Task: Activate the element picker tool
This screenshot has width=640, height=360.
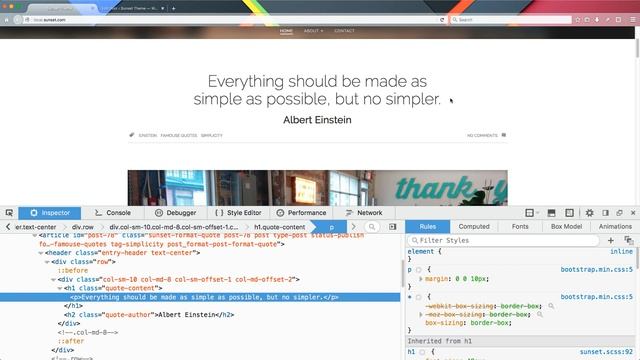Action: (9, 213)
